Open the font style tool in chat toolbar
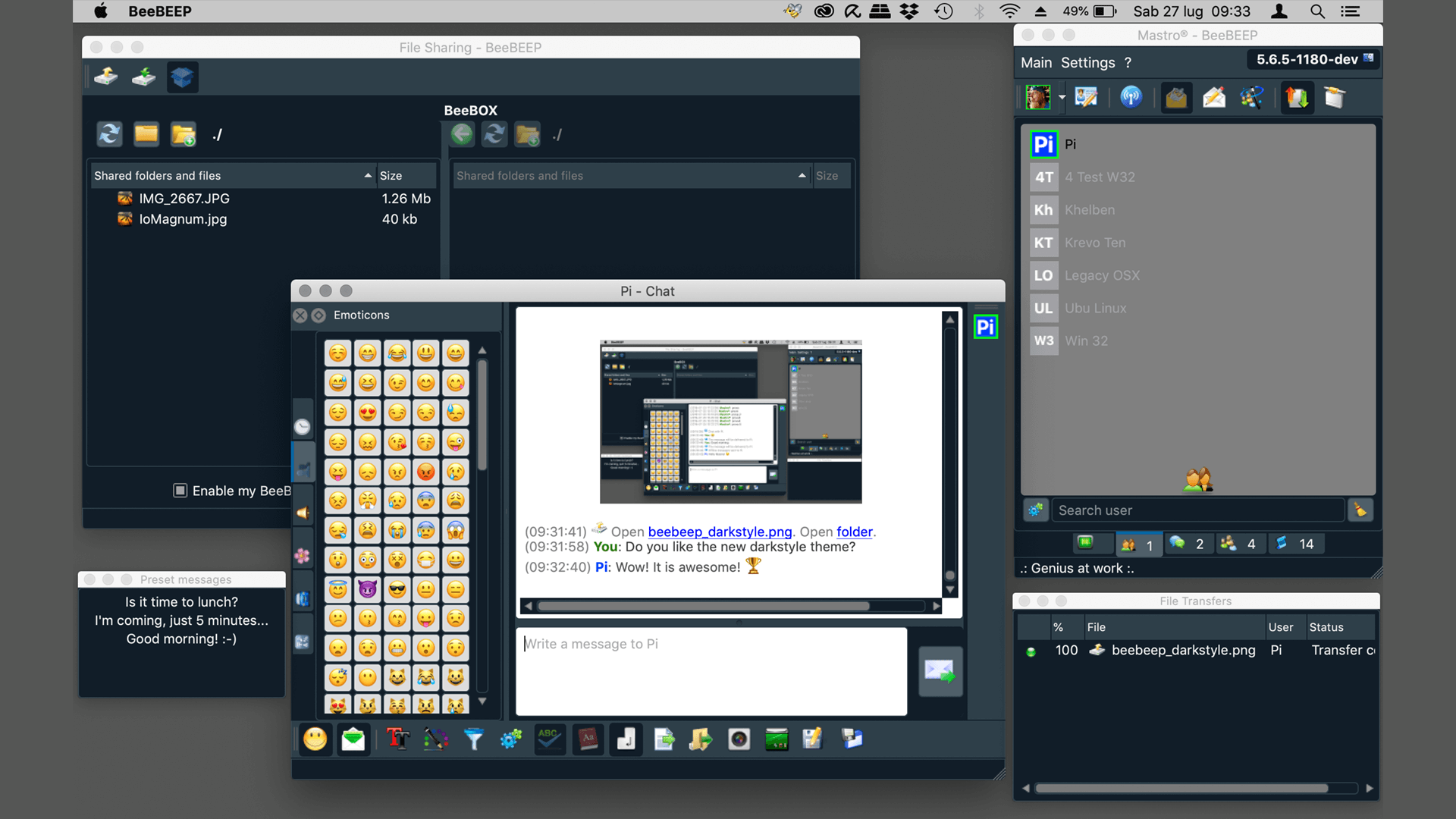The height and width of the screenshot is (819, 1456). point(397,739)
